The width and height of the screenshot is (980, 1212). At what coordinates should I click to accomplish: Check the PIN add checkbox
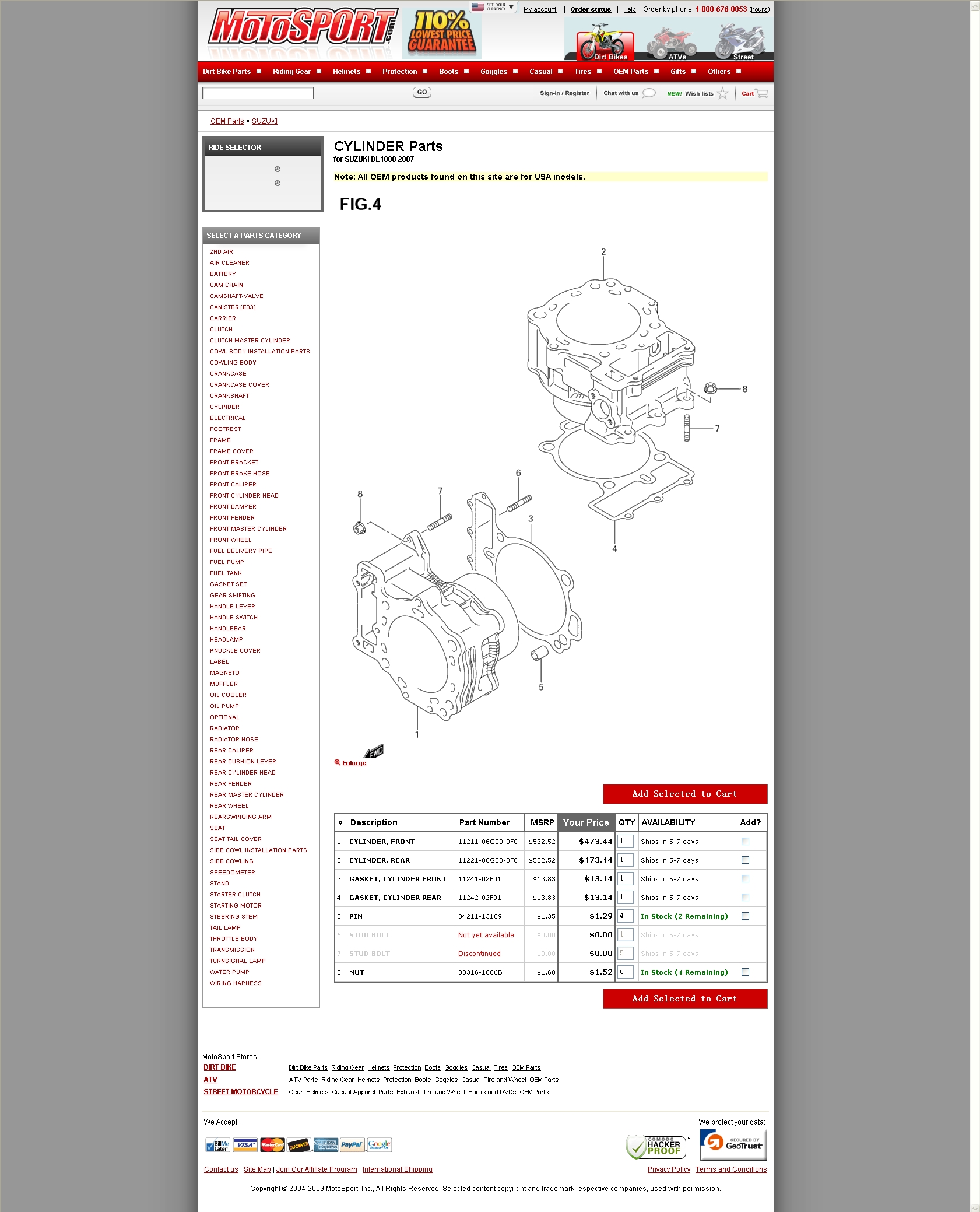pos(745,916)
